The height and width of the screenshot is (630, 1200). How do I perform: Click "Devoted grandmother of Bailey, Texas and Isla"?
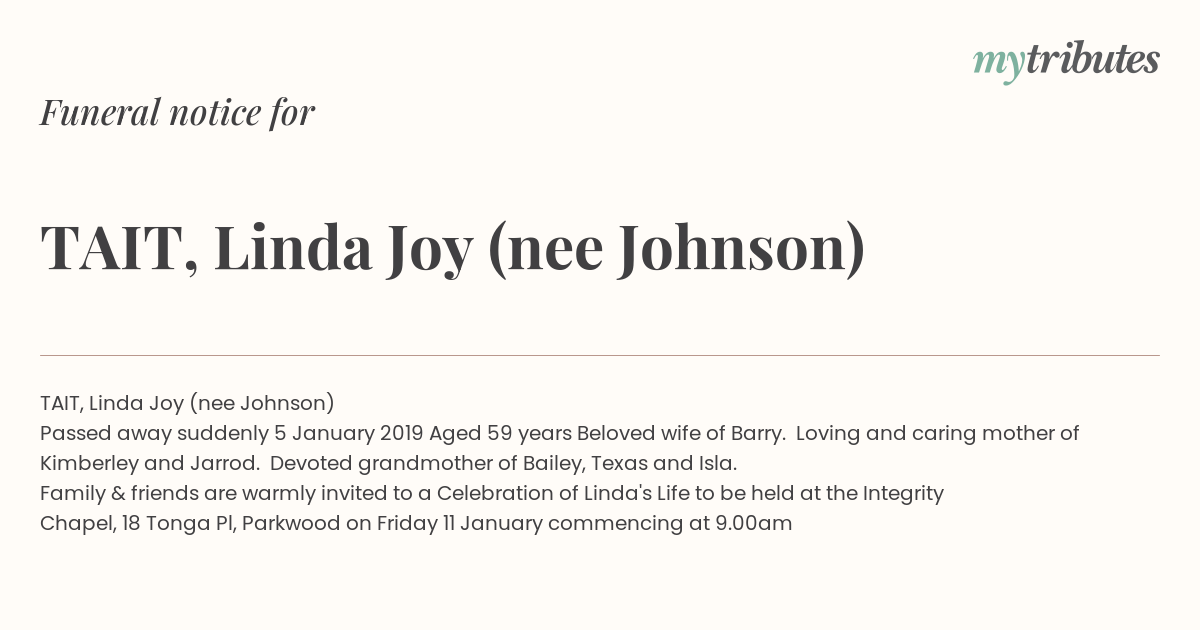pyautogui.click(x=503, y=464)
